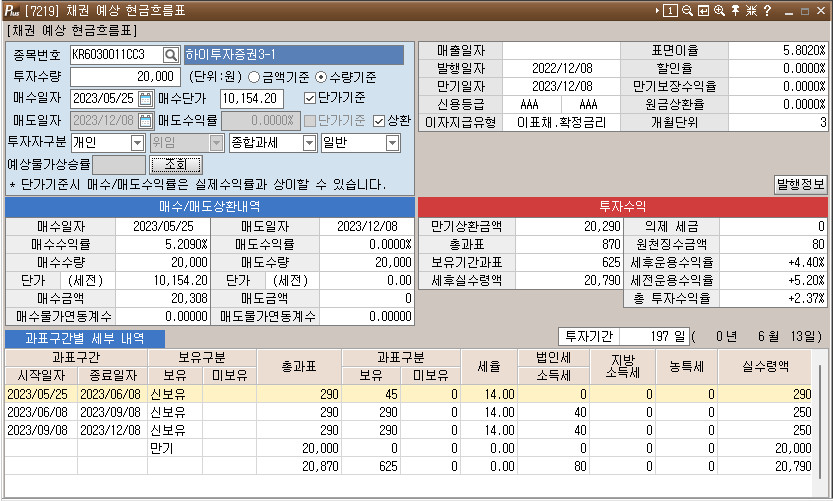Click 매수단가 input field 10,154.20
833x501 pixels.
(x=252, y=98)
